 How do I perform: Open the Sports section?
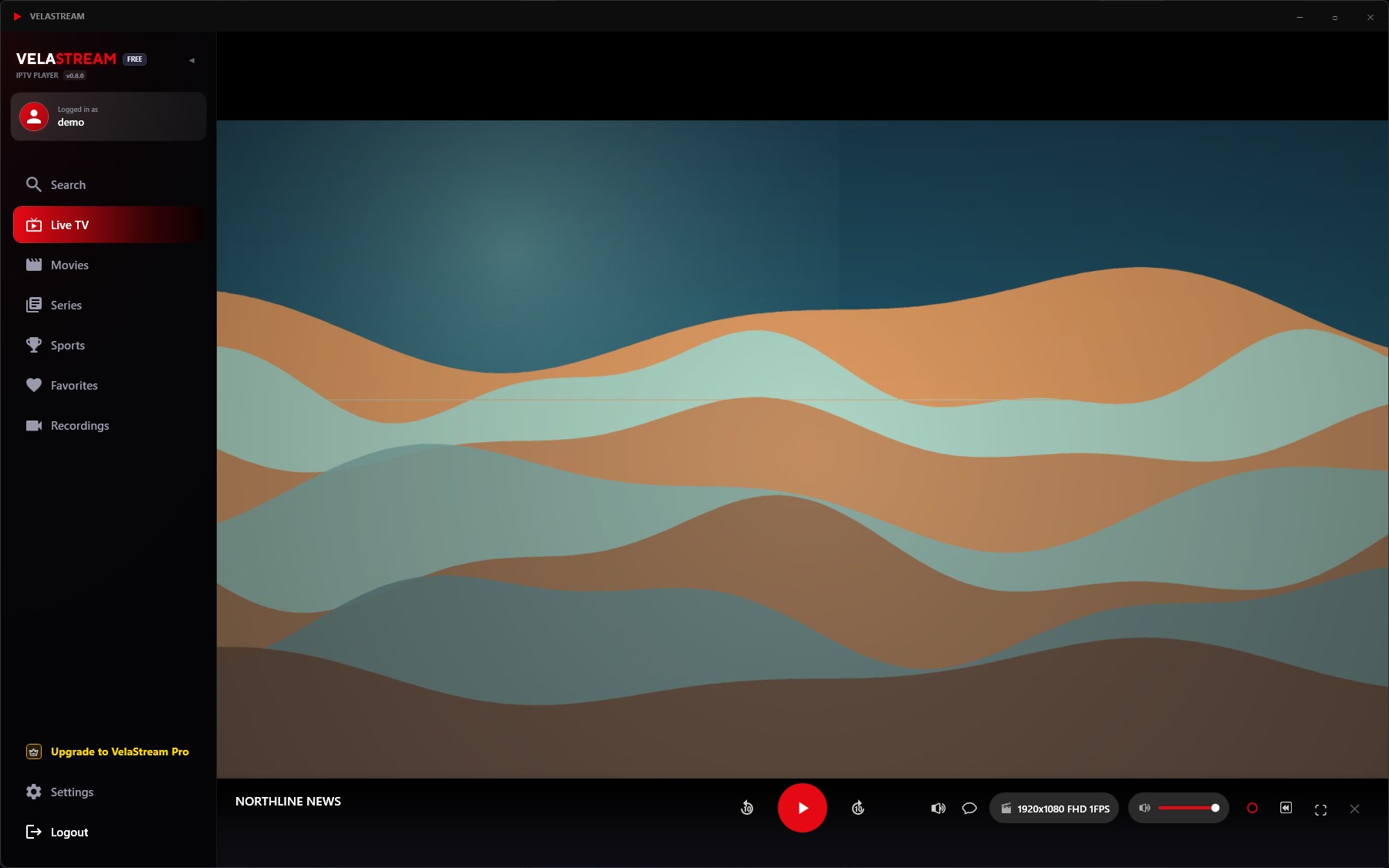(109, 345)
